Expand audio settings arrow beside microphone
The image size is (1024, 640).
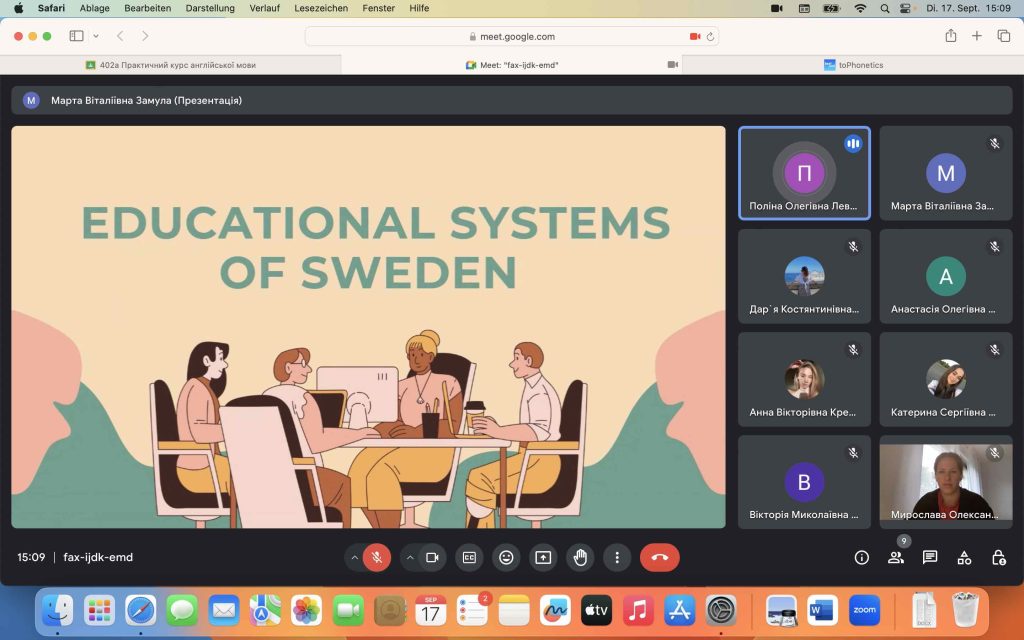click(354, 557)
